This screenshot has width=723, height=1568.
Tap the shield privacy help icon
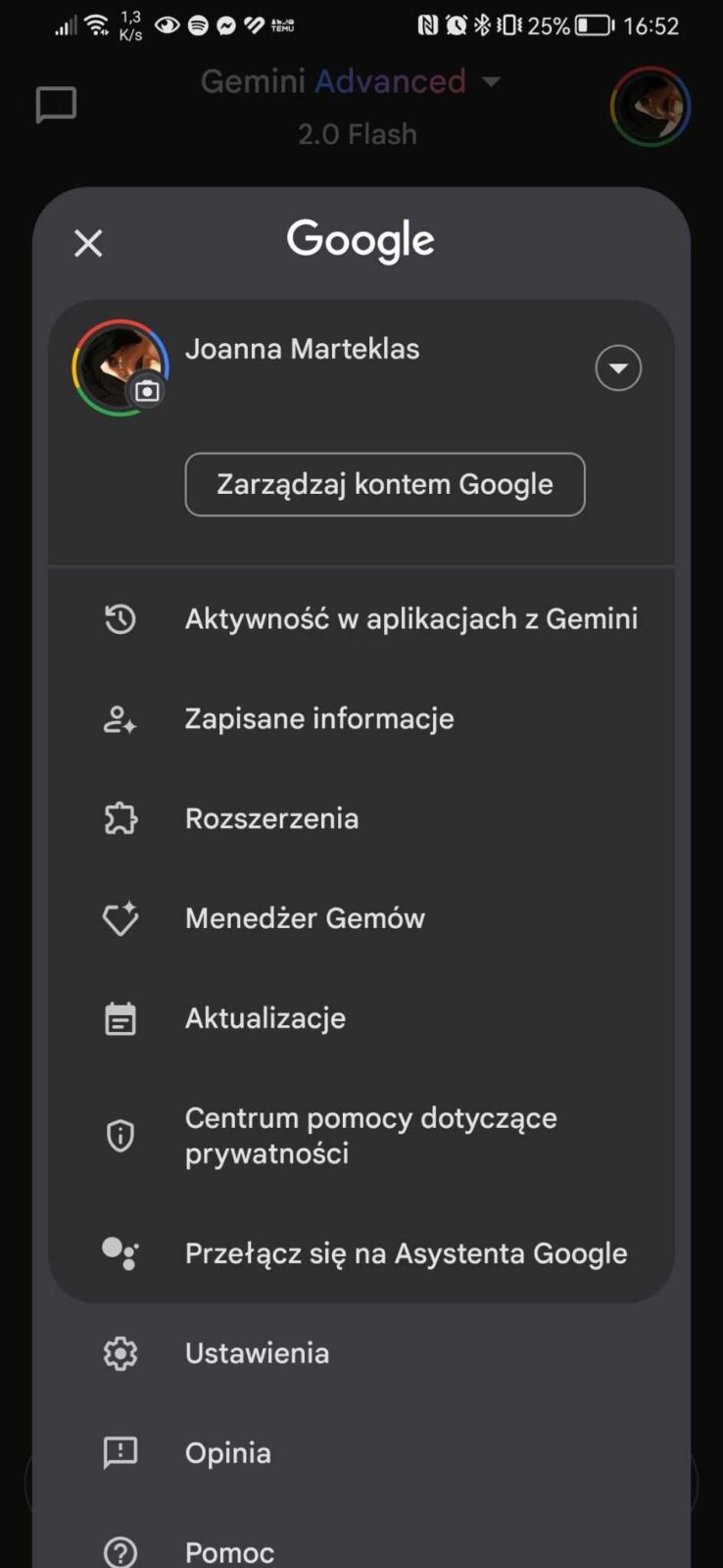tap(120, 1136)
